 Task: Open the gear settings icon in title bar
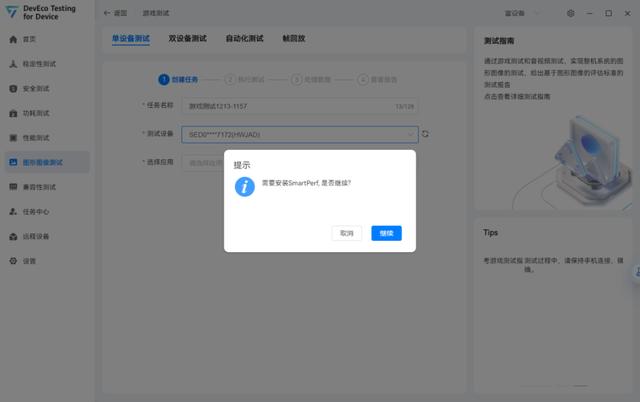click(x=571, y=13)
